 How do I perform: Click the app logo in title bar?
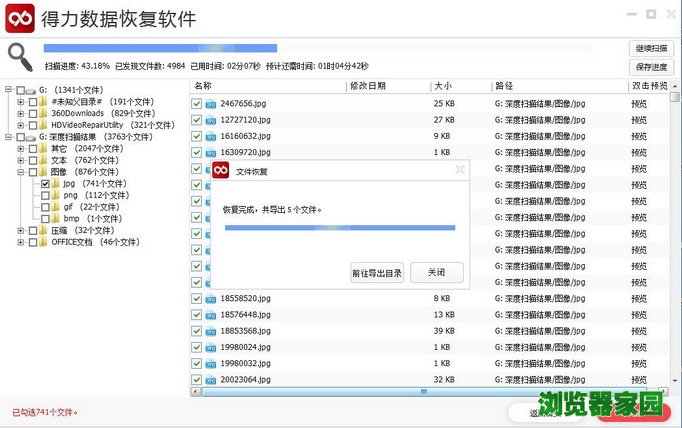[x=19, y=17]
